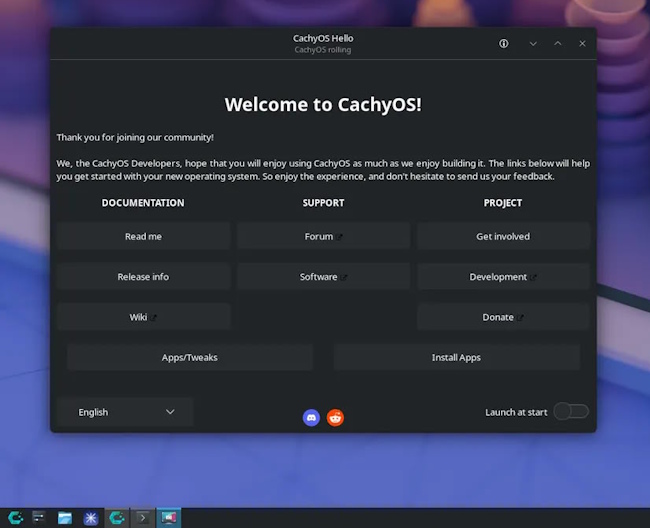Click the Donate button
Viewport: 650px width, 528px height.
point(503,317)
